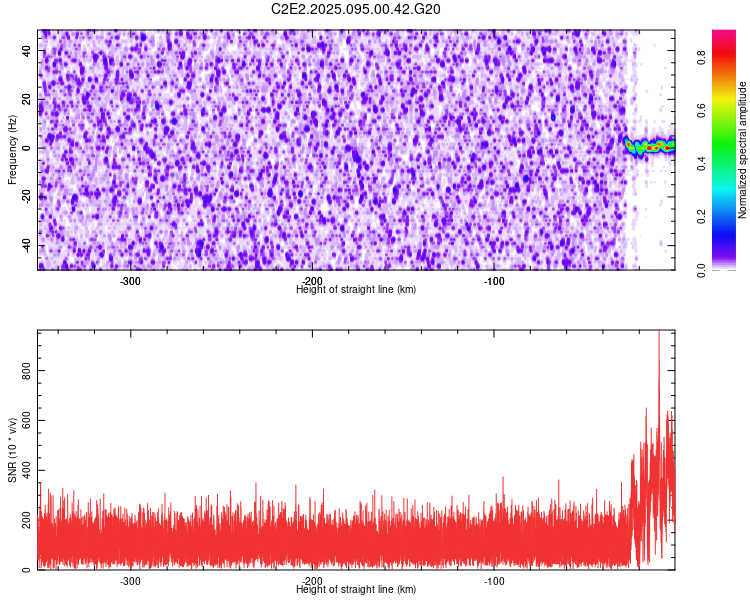Image resolution: width=750 pixels, height=600 pixels.
Task: Click the -300 tick under the SNR plot
Action: (130, 581)
